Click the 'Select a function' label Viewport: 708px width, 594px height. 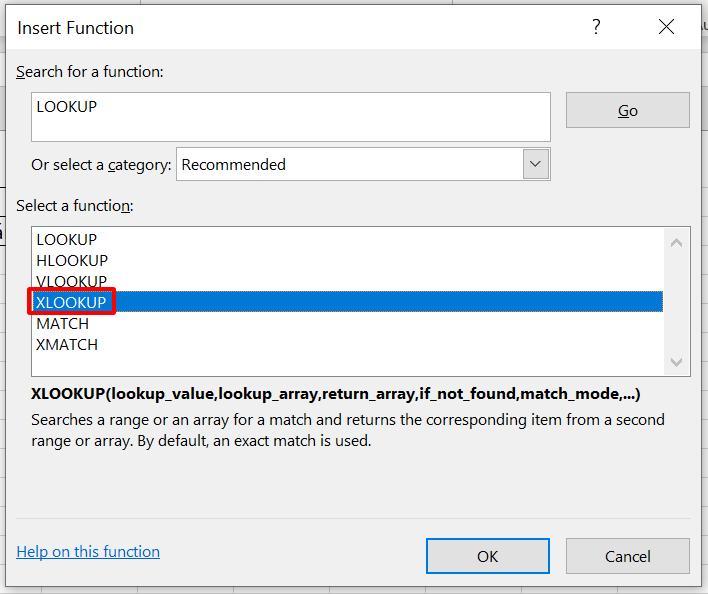pyautogui.click(x=75, y=206)
